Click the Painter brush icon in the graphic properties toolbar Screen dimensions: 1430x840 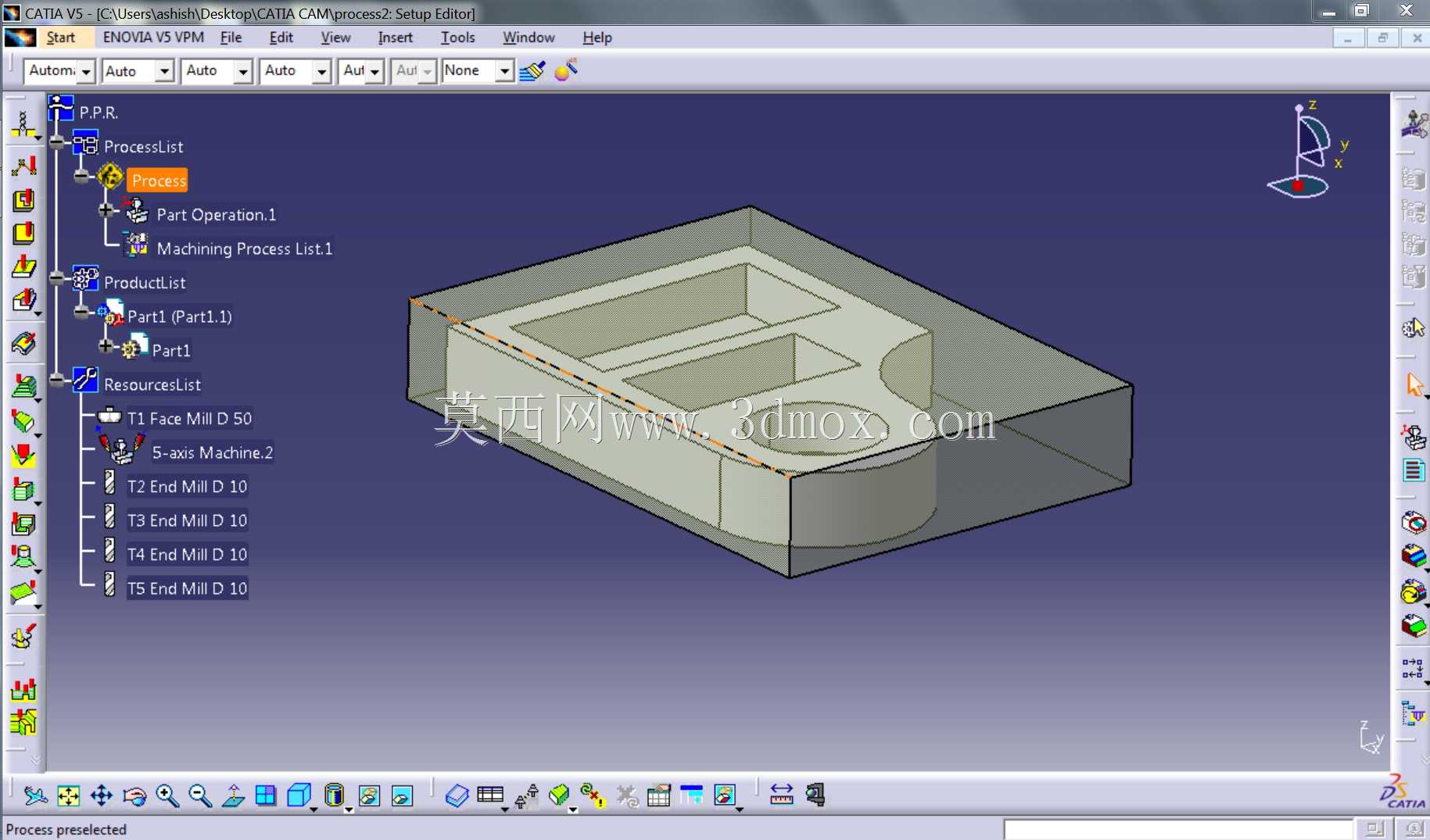[x=532, y=71]
